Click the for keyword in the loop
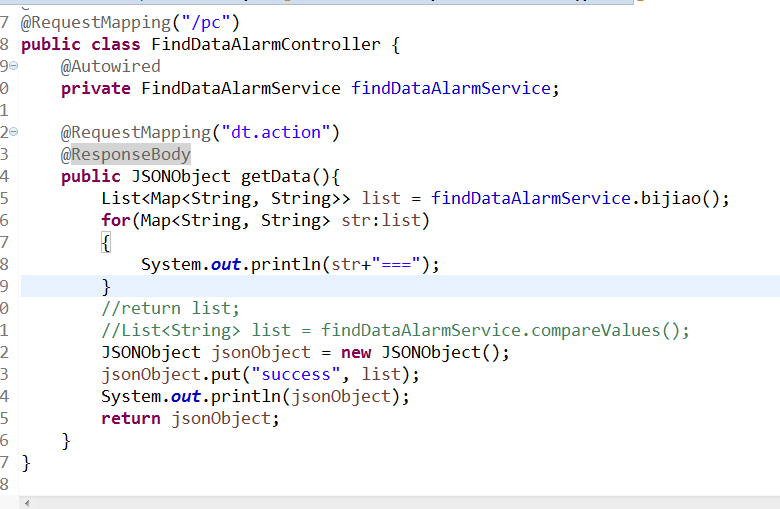This screenshot has height=509, width=780. click(x=116, y=220)
